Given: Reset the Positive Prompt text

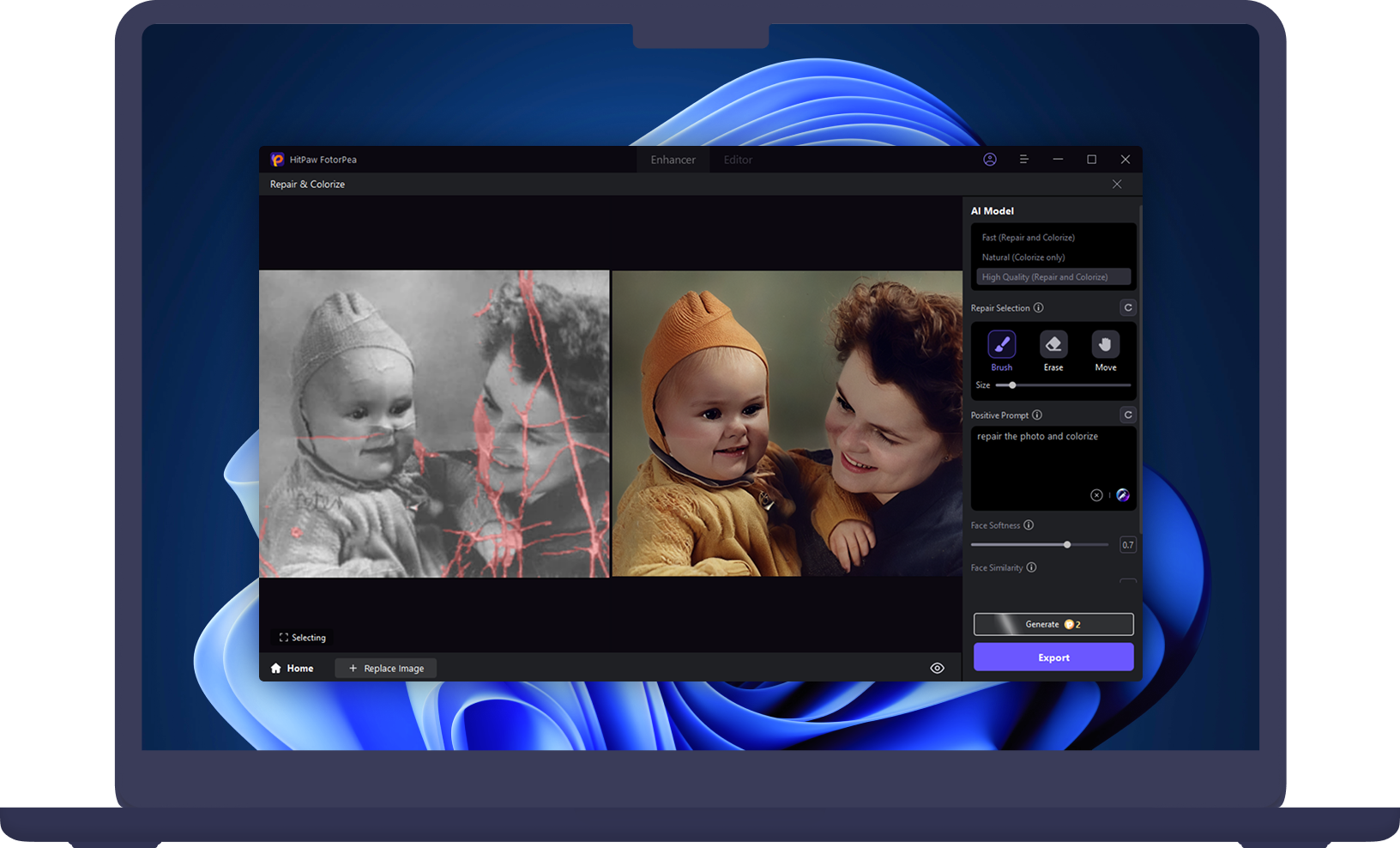Looking at the screenshot, I should pyautogui.click(x=1128, y=415).
